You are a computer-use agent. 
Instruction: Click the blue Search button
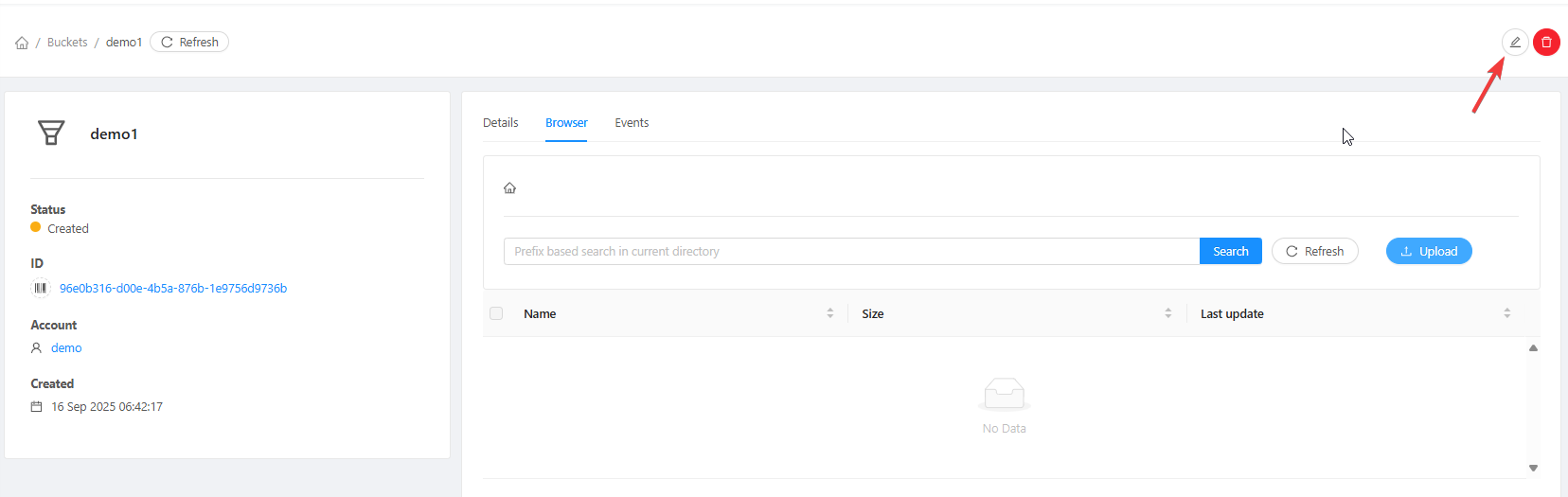tap(1230, 251)
